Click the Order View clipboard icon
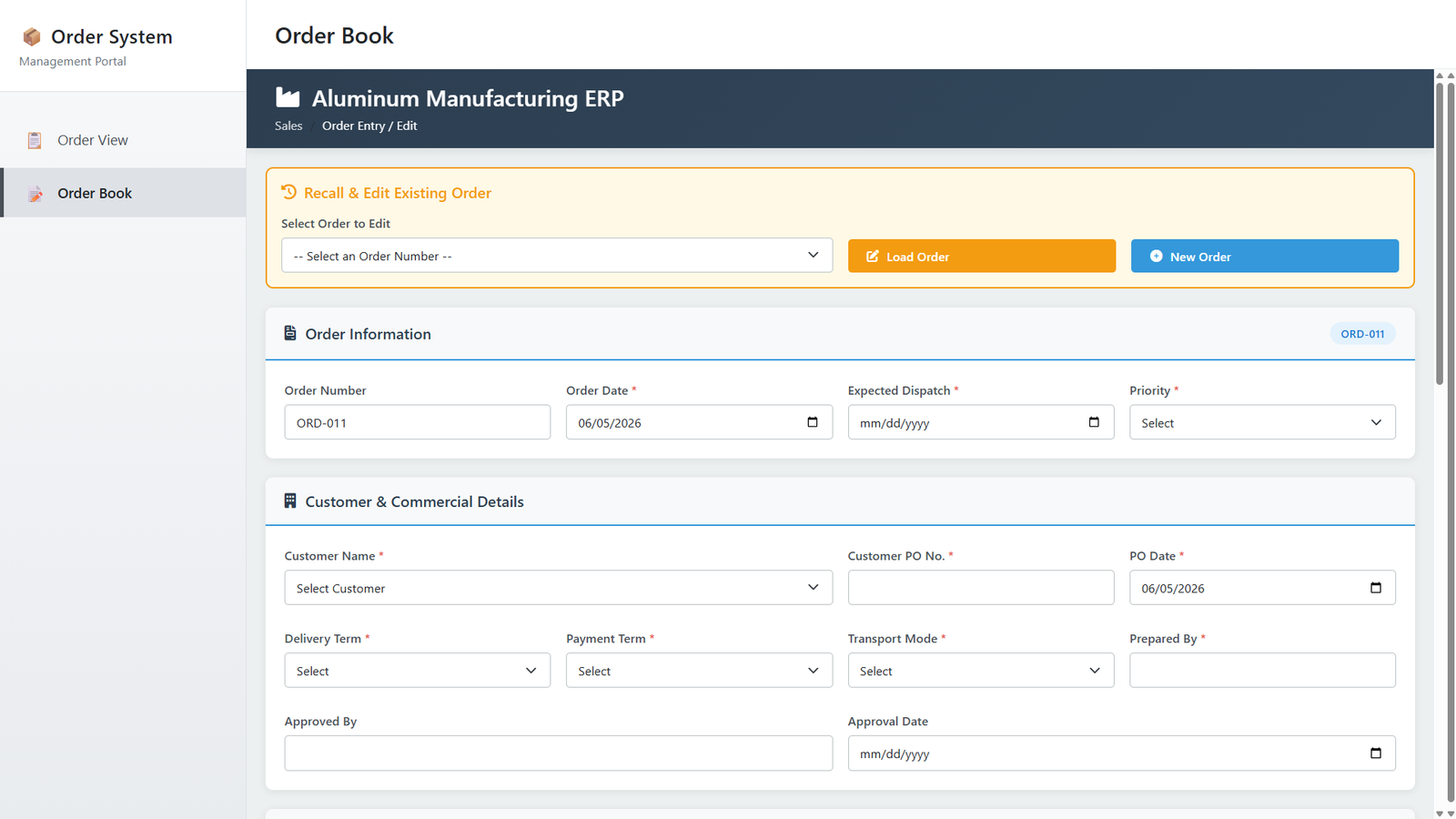The image size is (1456, 819). point(35,140)
